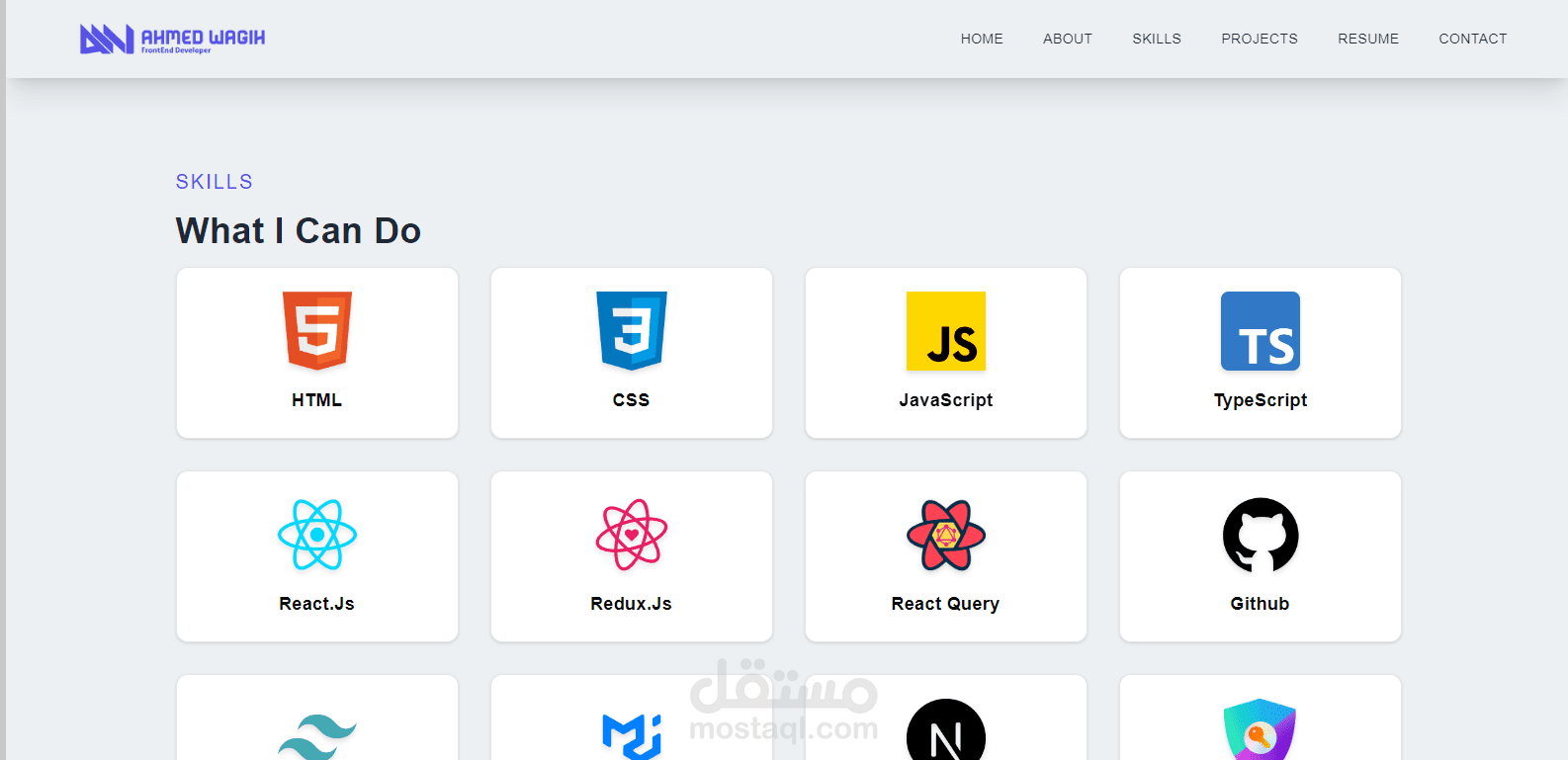Click the yellow JavaScript JS icon
Viewport: 1568px width, 760px height.
pos(946,331)
